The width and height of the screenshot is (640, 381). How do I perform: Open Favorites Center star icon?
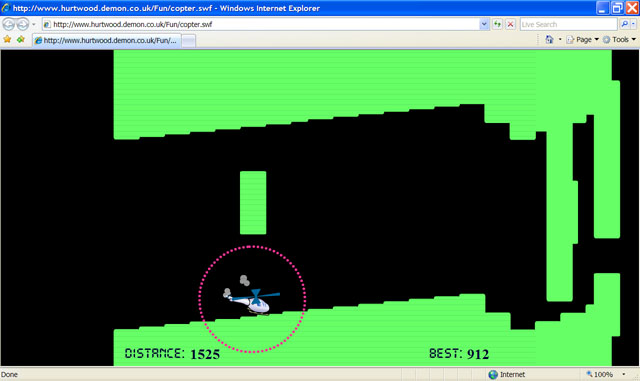7,40
